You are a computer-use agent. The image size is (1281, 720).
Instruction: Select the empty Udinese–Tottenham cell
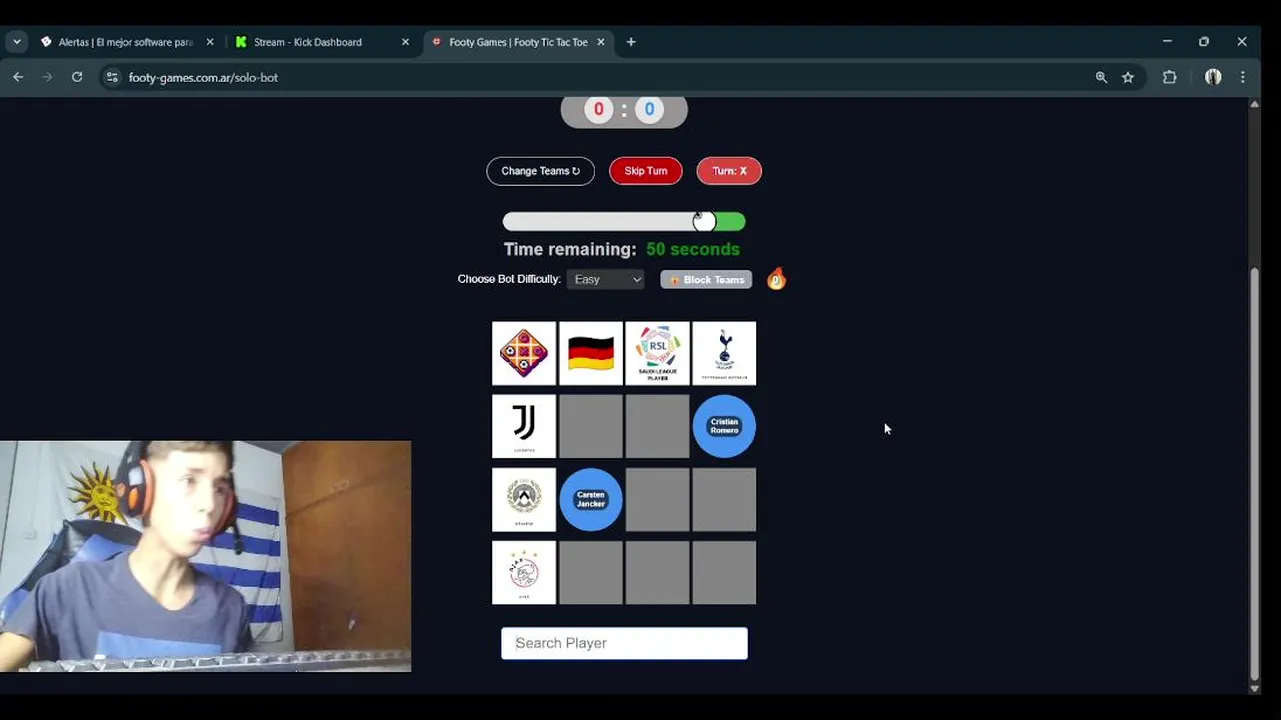point(724,499)
